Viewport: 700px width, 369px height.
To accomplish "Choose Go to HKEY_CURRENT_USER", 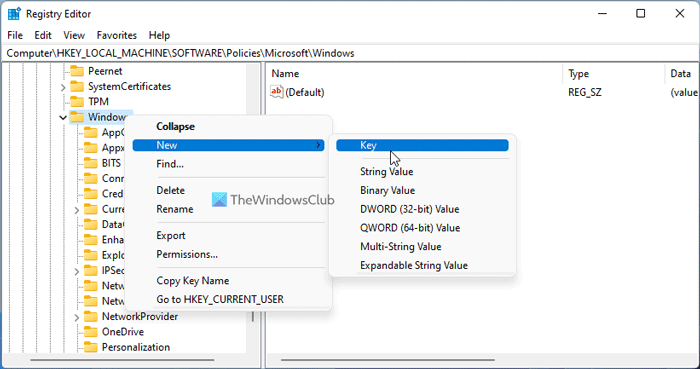I will coord(228,299).
